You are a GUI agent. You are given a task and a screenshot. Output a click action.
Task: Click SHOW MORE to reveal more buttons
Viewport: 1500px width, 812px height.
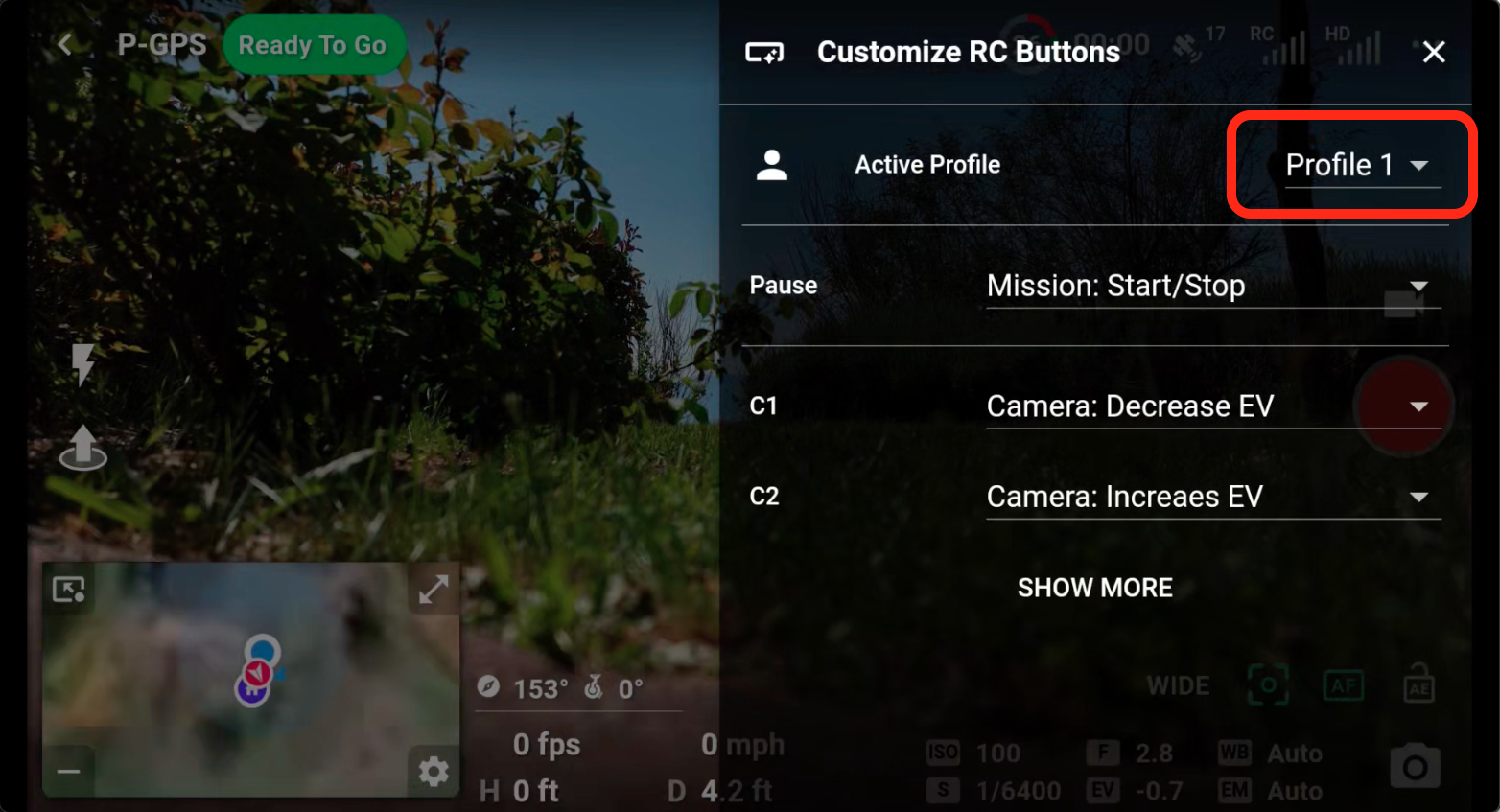(1094, 588)
